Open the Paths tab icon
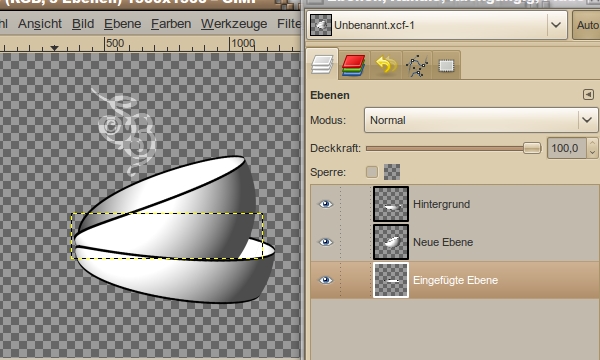Screen dimensions: 600x360 417,65
